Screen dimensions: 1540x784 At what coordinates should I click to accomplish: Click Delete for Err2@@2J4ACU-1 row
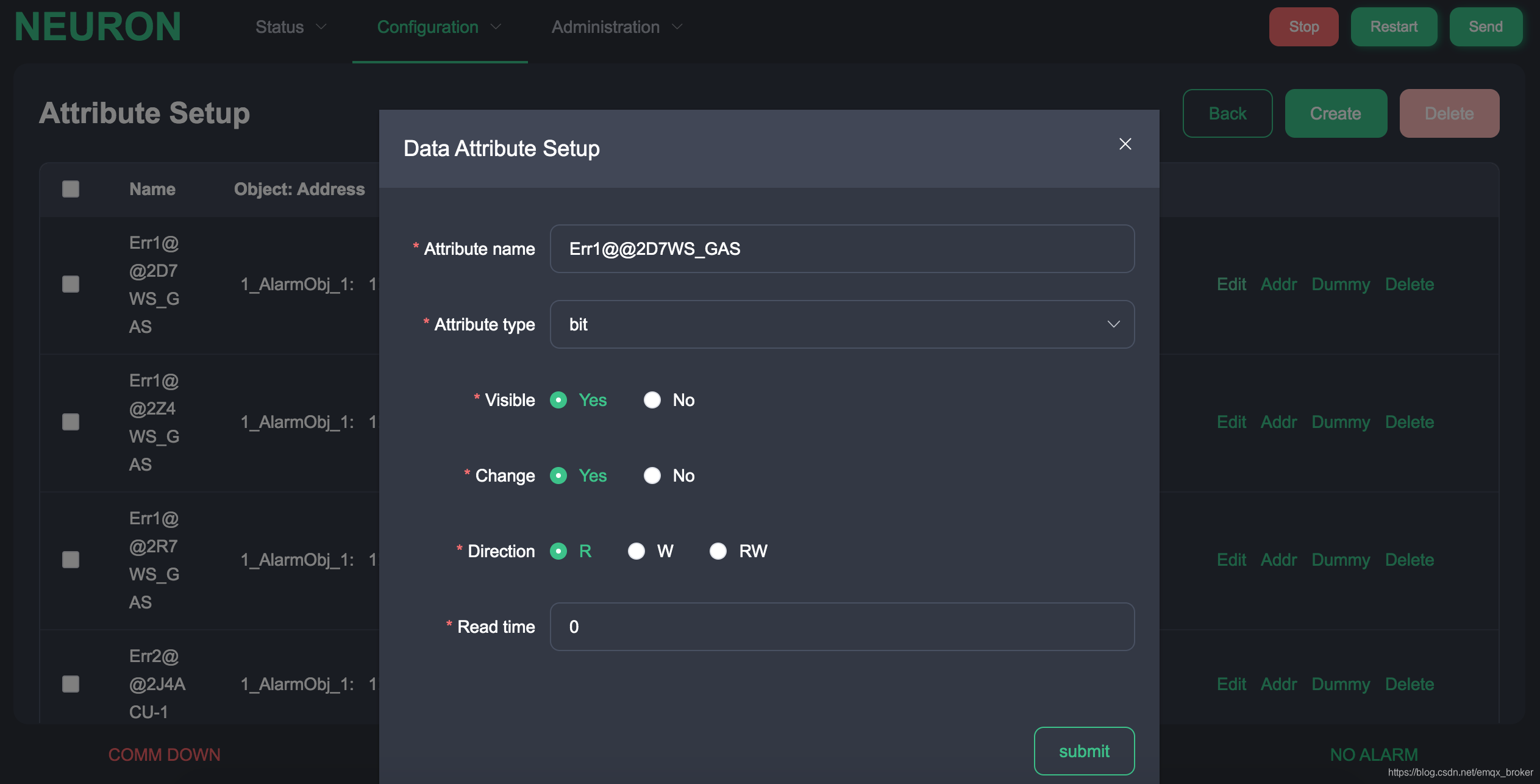1410,684
